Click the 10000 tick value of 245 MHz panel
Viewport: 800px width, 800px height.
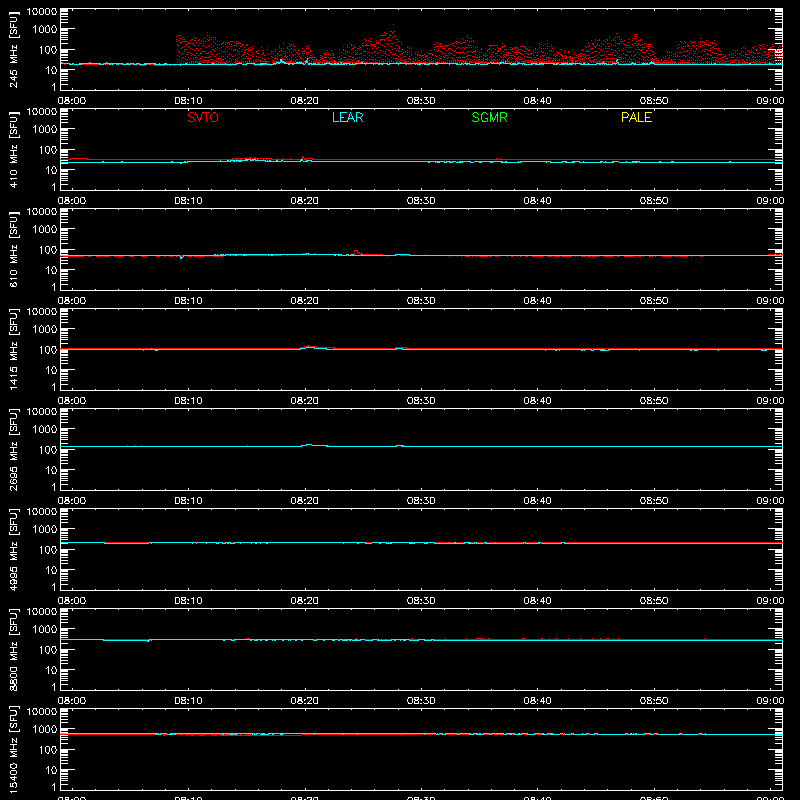coord(42,12)
